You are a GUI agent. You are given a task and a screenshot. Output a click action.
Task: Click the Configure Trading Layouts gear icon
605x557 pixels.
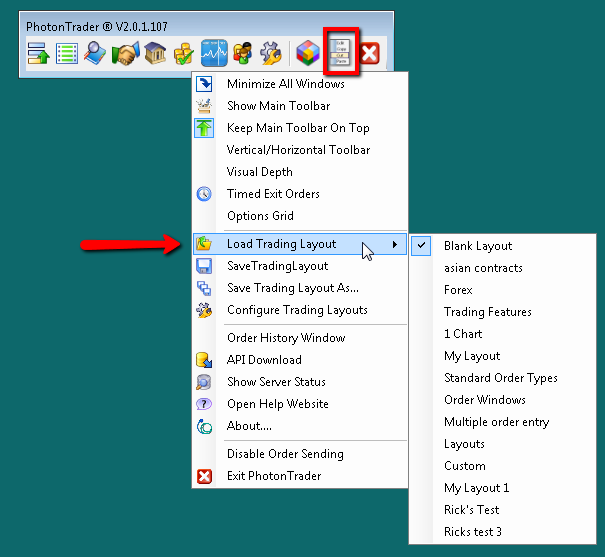click(x=204, y=310)
